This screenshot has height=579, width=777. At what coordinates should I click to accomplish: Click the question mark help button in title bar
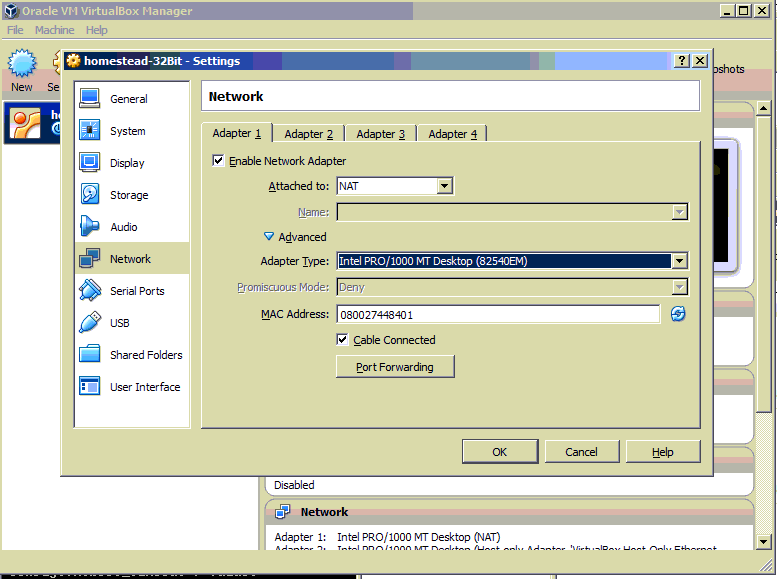pyautogui.click(x=682, y=60)
